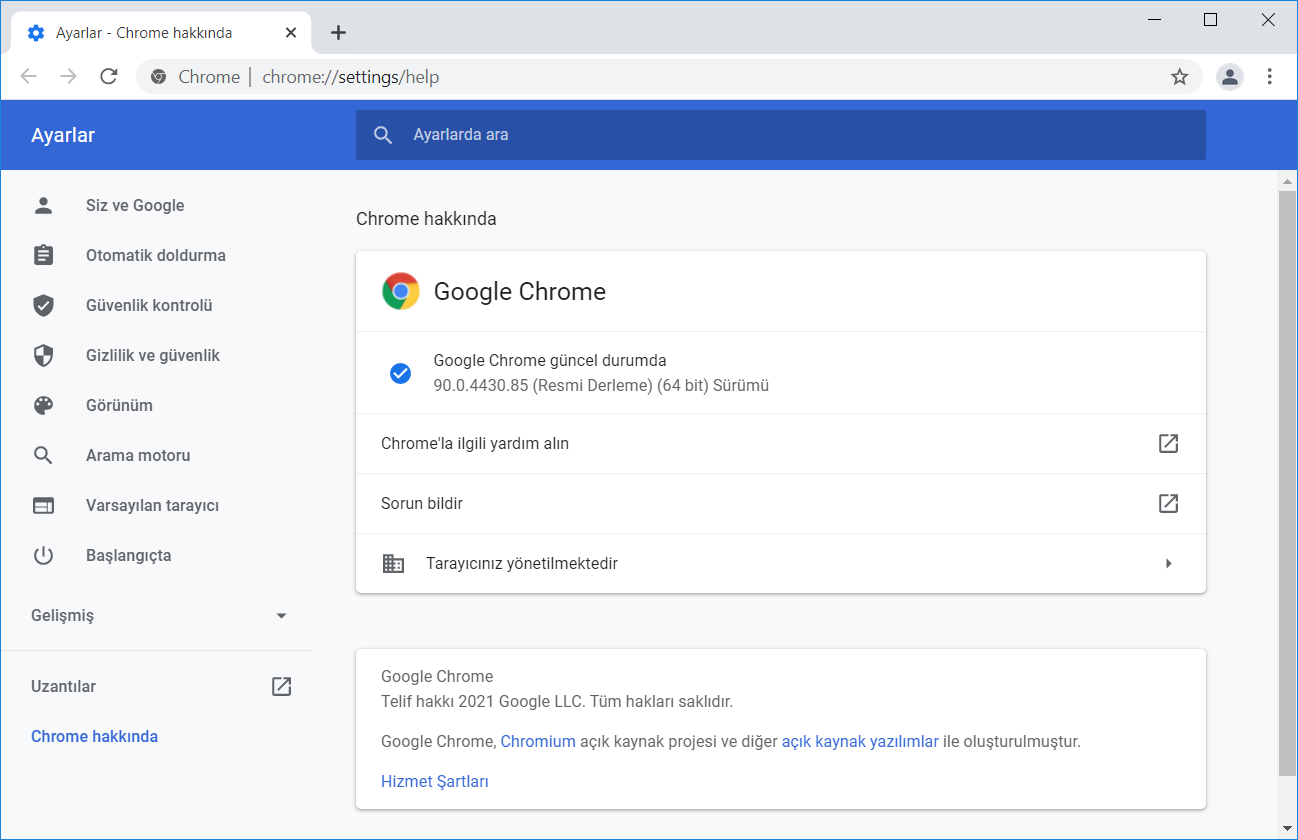
Task: Click the scrollbar up arrow
Action: pyautogui.click(x=1287, y=181)
